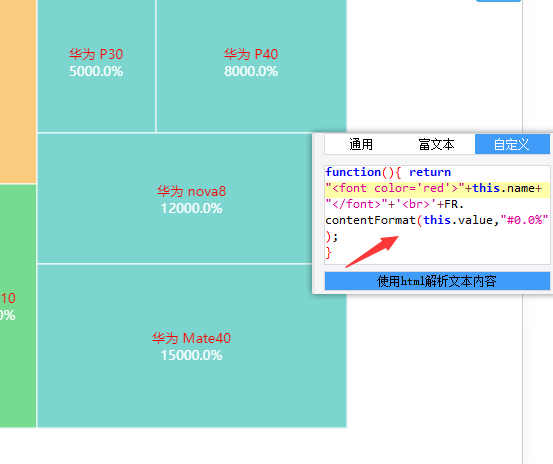Select the 华为 P30 treemap block
553x464 pixels.
point(96,66)
